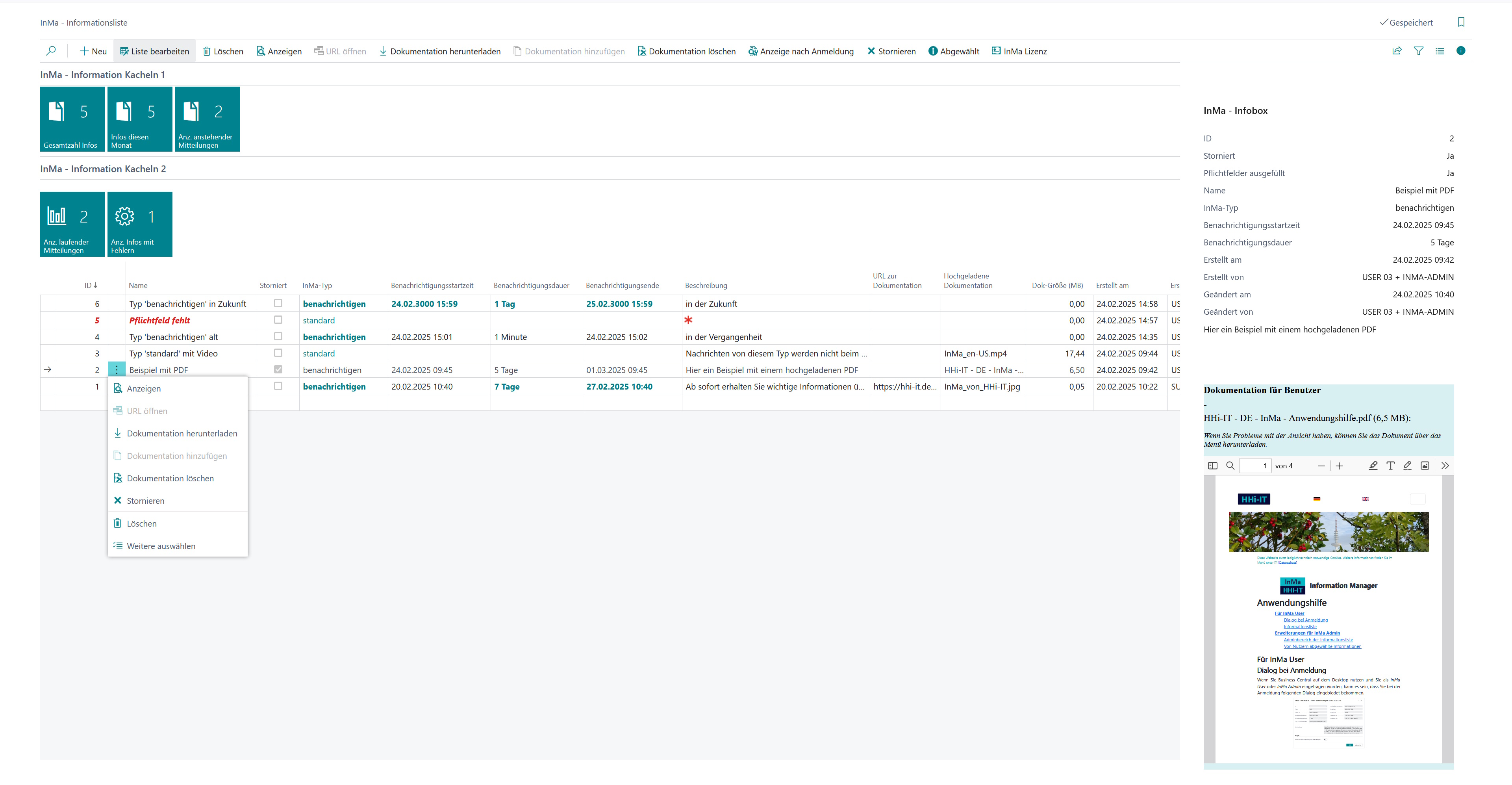Viewport: 1512px width, 785px height.
Task: Select the PDF viewer text annotation tool
Action: [x=1390, y=466]
